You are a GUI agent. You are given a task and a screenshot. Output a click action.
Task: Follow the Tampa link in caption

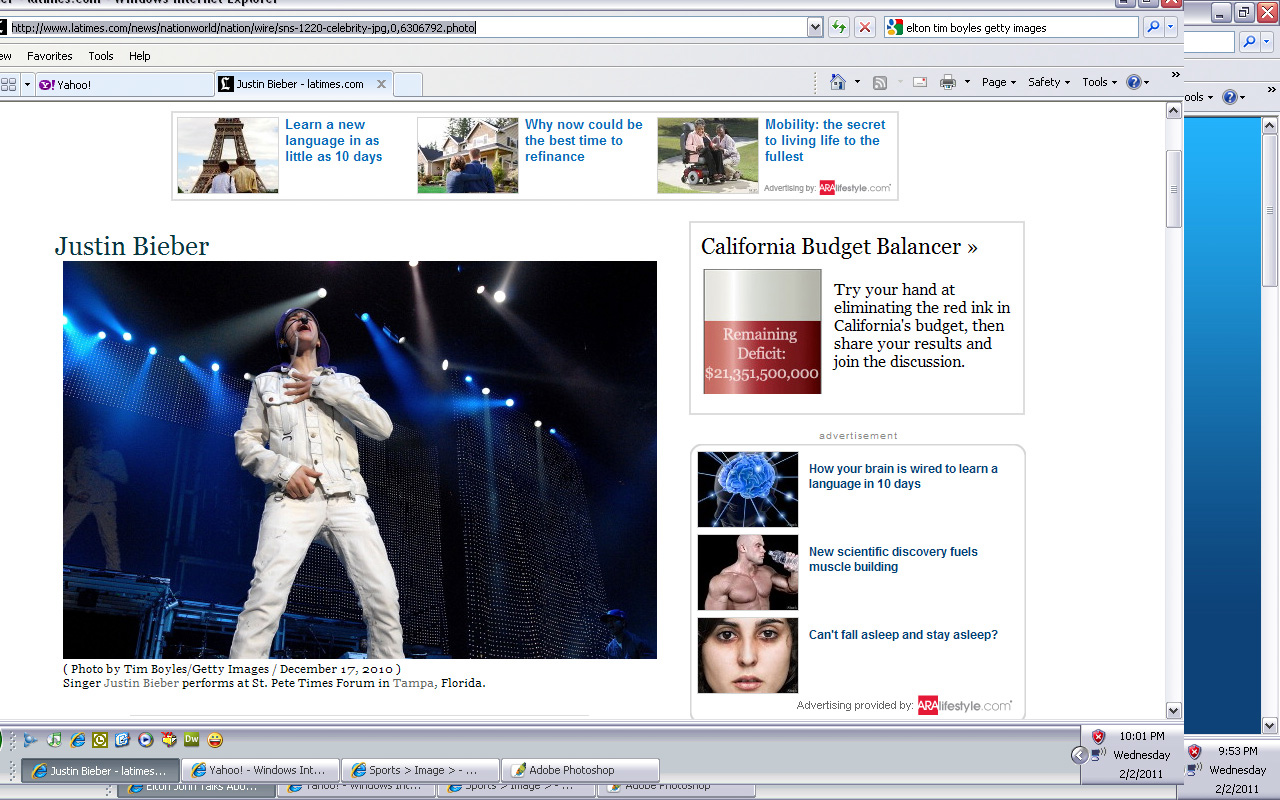(414, 683)
